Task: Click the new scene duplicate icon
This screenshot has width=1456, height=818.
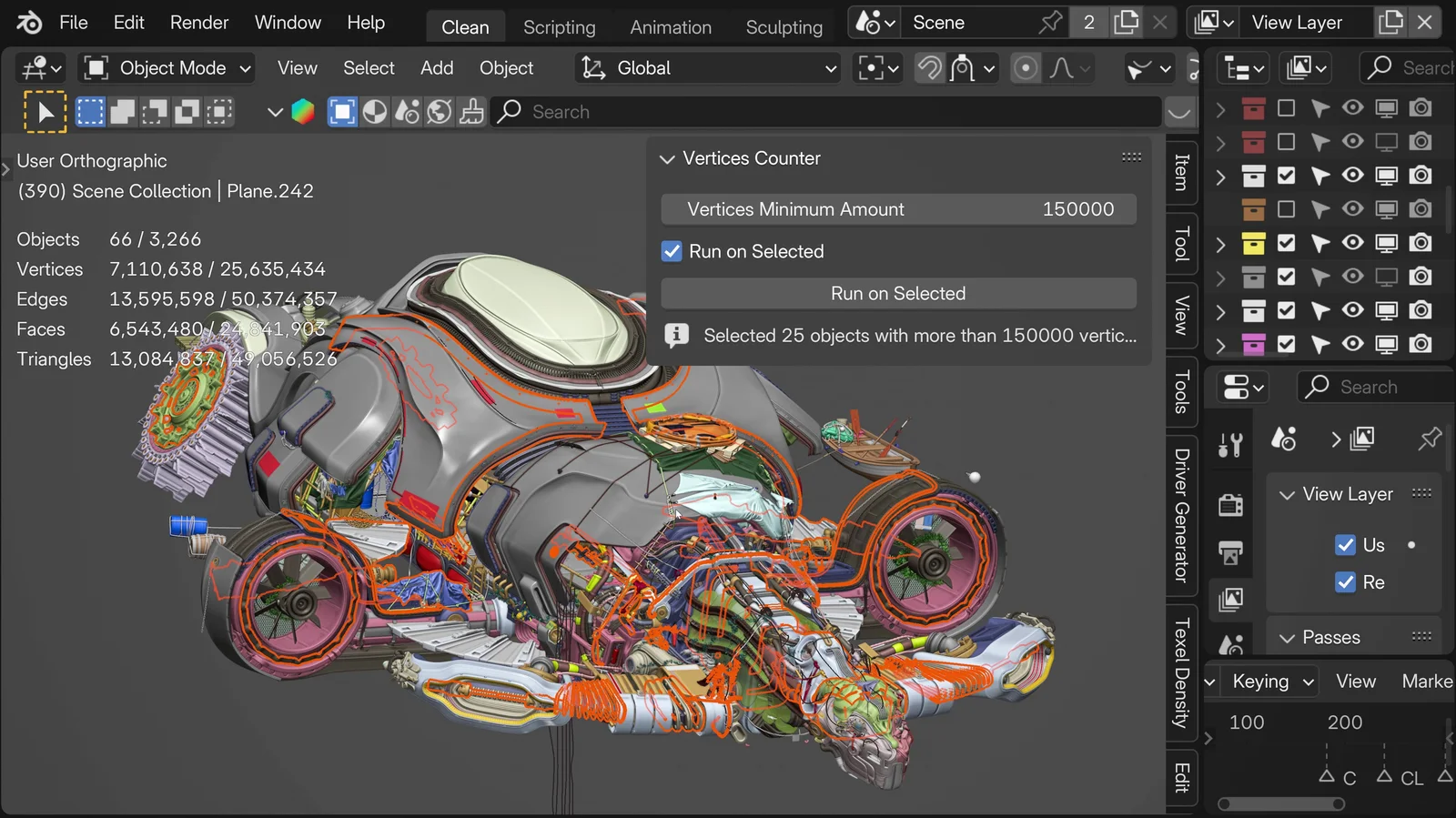Action: pyautogui.click(x=1127, y=23)
